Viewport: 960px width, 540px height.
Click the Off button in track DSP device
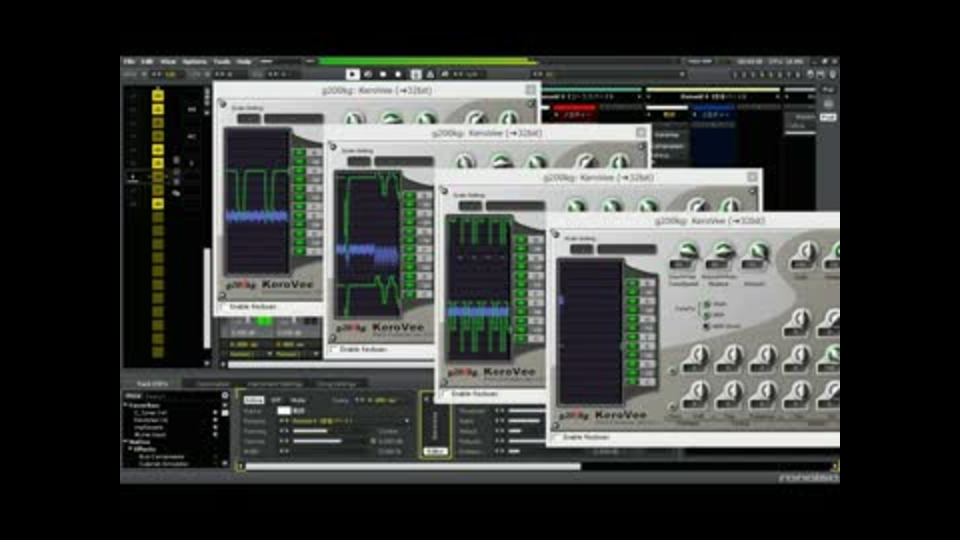[276, 400]
